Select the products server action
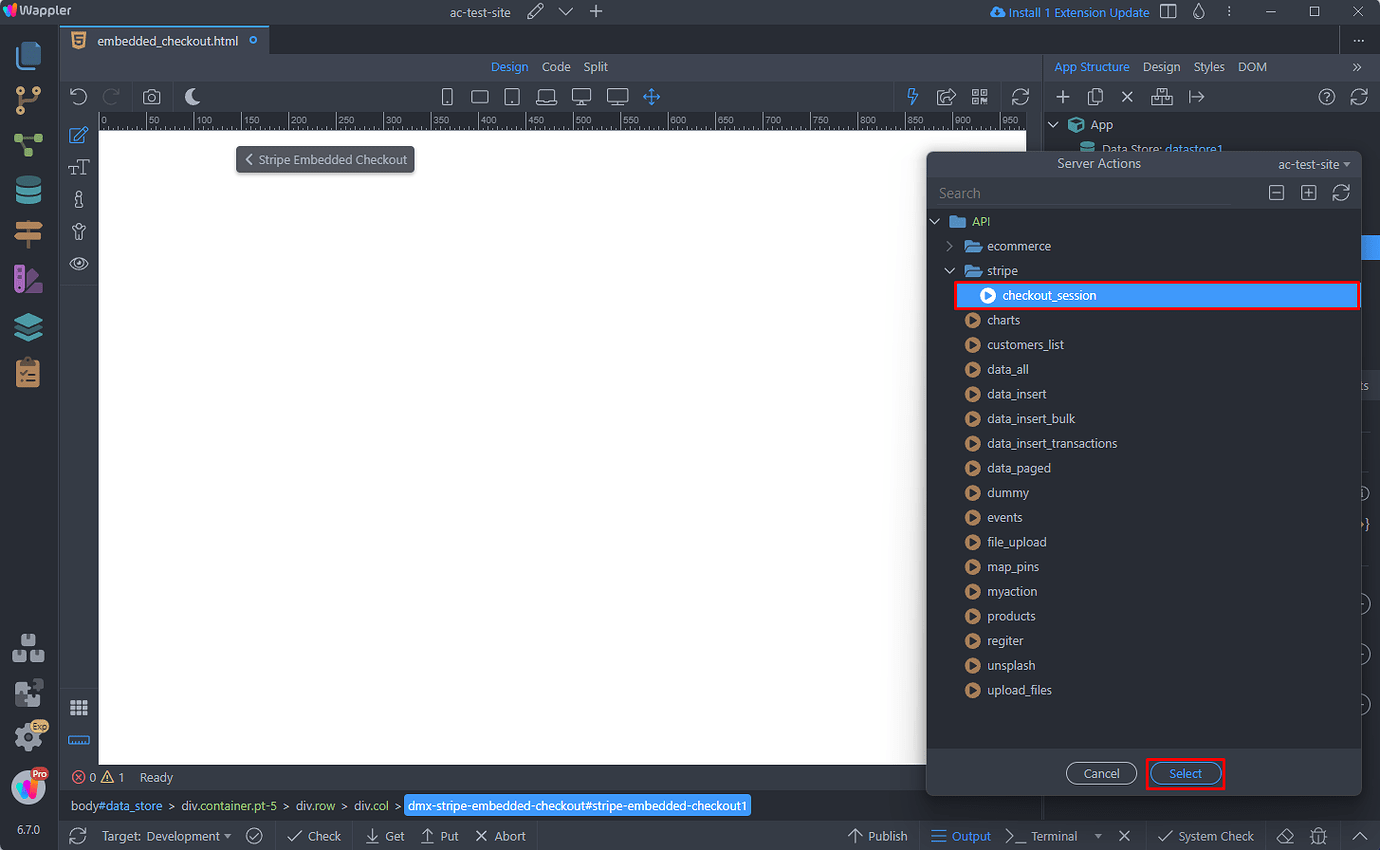Image resolution: width=1380 pixels, height=850 pixels. (x=1010, y=616)
